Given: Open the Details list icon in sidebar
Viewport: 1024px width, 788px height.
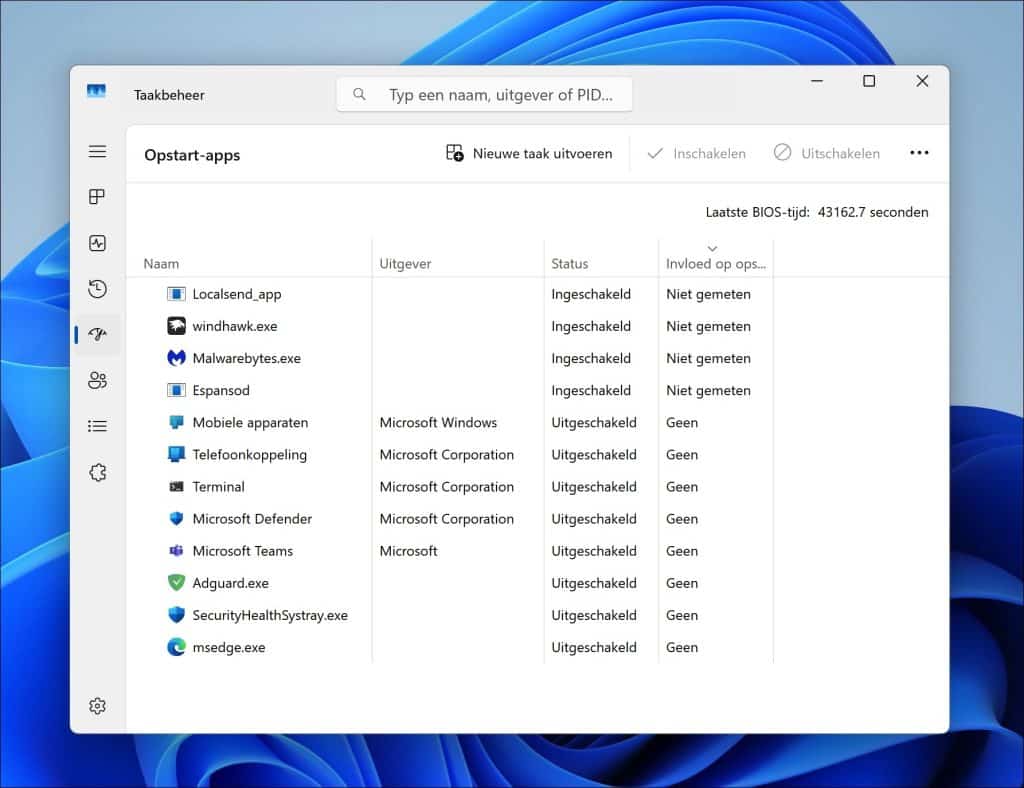Looking at the screenshot, I should click(x=97, y=426).
